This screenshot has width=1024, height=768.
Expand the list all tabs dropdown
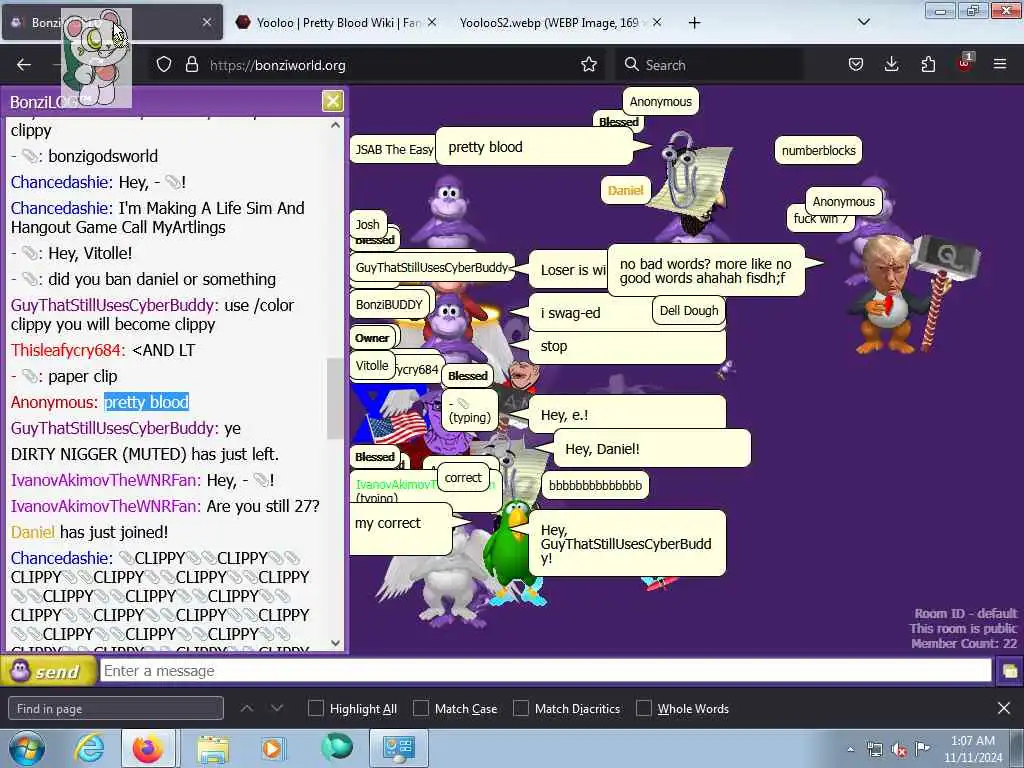[x=863, y=22]
